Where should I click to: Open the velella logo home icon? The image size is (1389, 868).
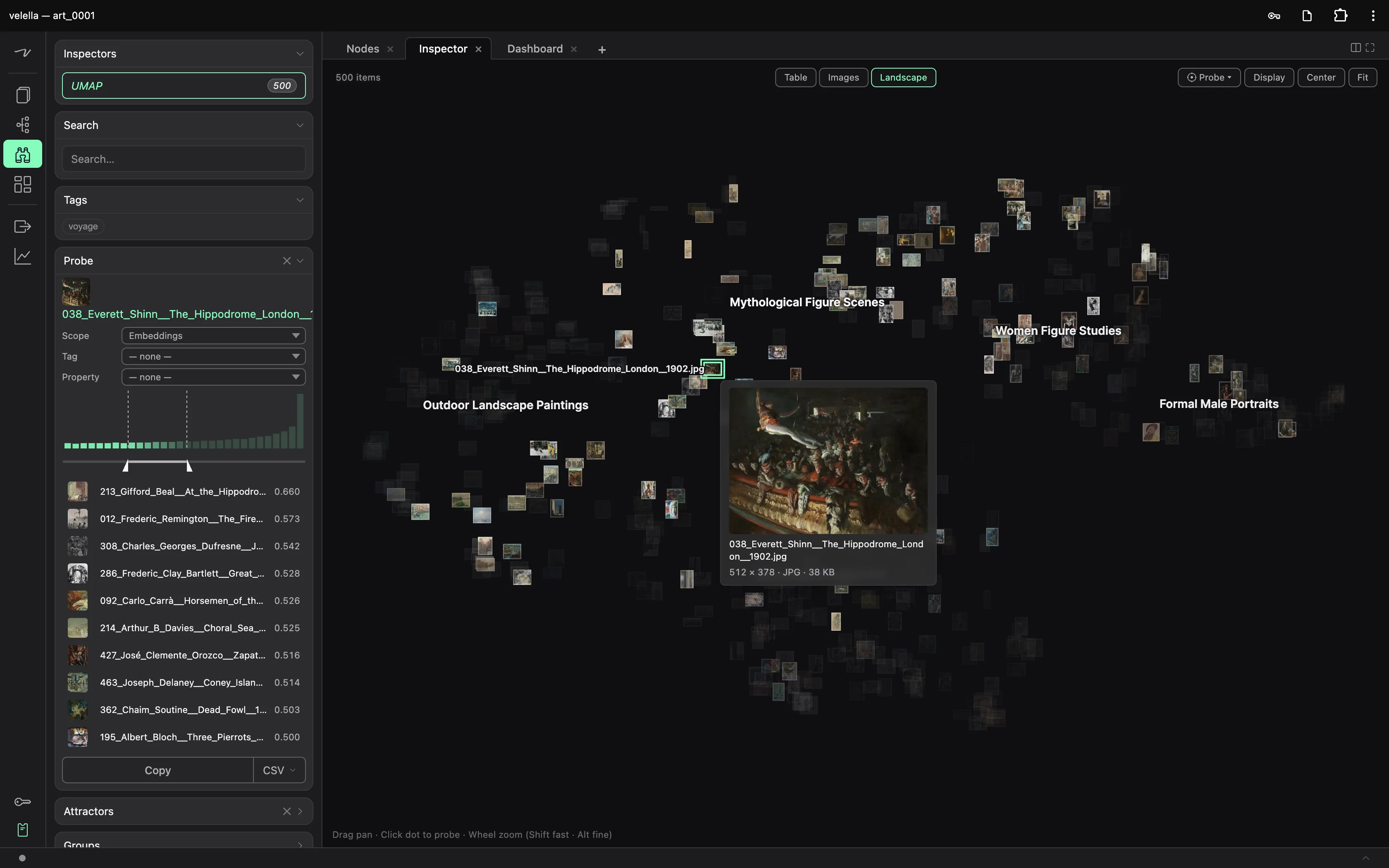22,53
